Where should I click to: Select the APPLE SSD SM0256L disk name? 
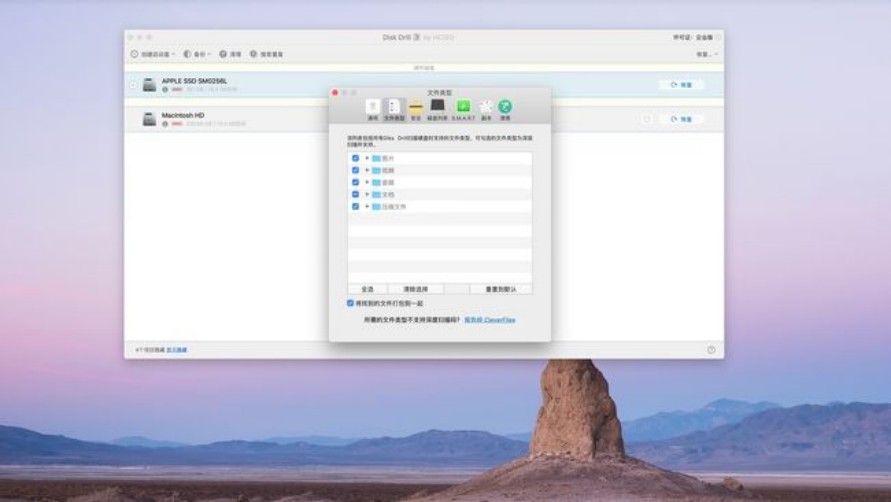pos(194,81)
